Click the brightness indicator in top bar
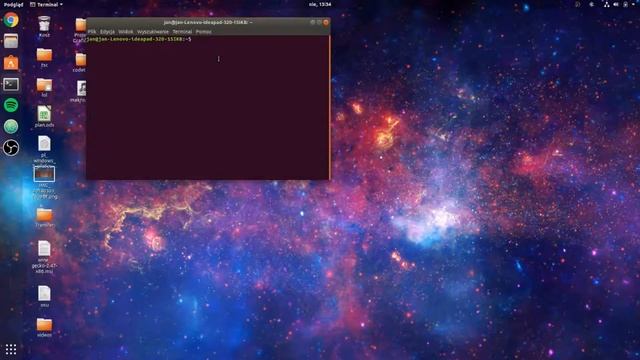Screen dimensions: 640x360 [591, 4]
